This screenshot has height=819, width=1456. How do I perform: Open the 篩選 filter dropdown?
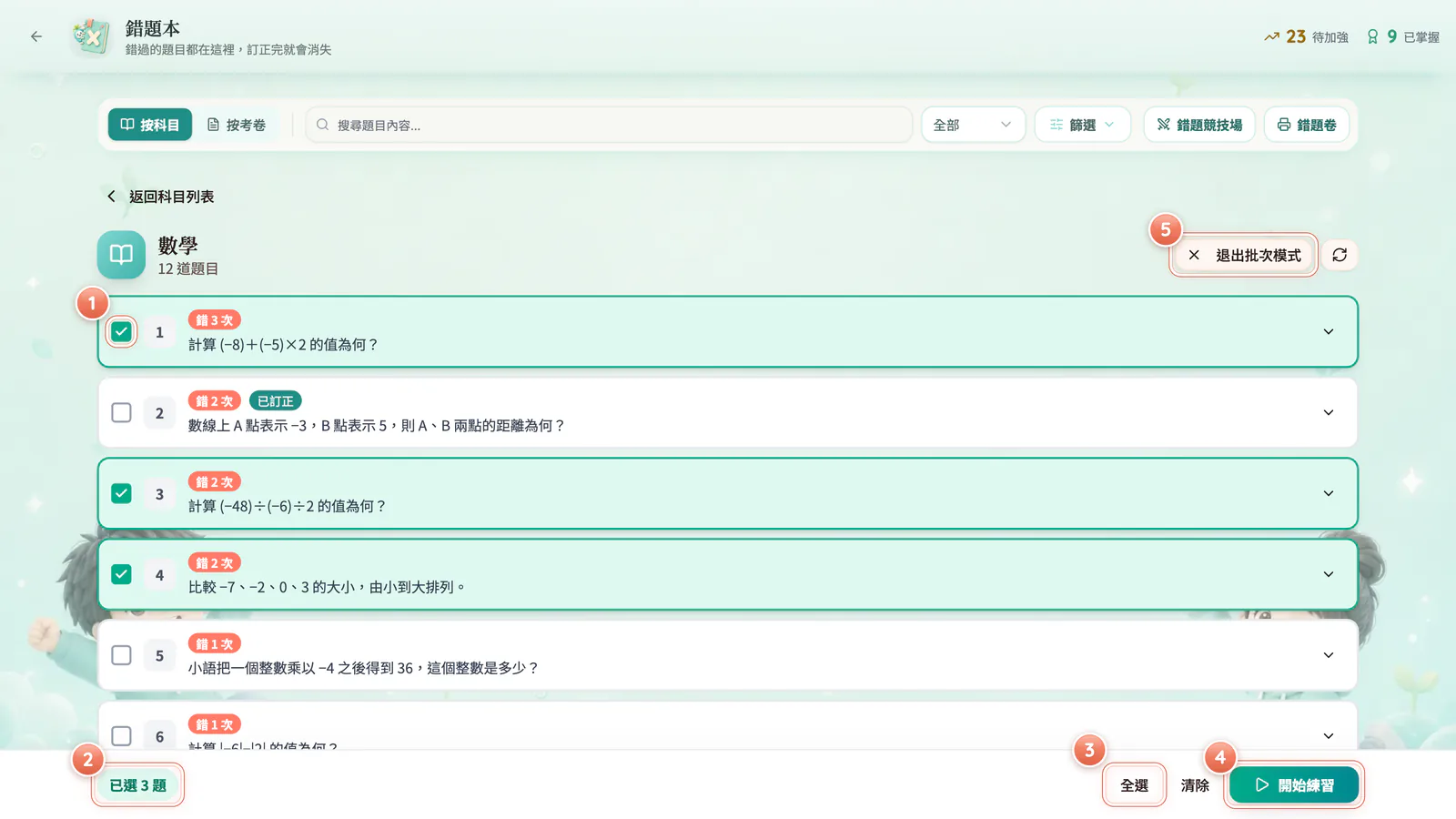point(1082,125)
